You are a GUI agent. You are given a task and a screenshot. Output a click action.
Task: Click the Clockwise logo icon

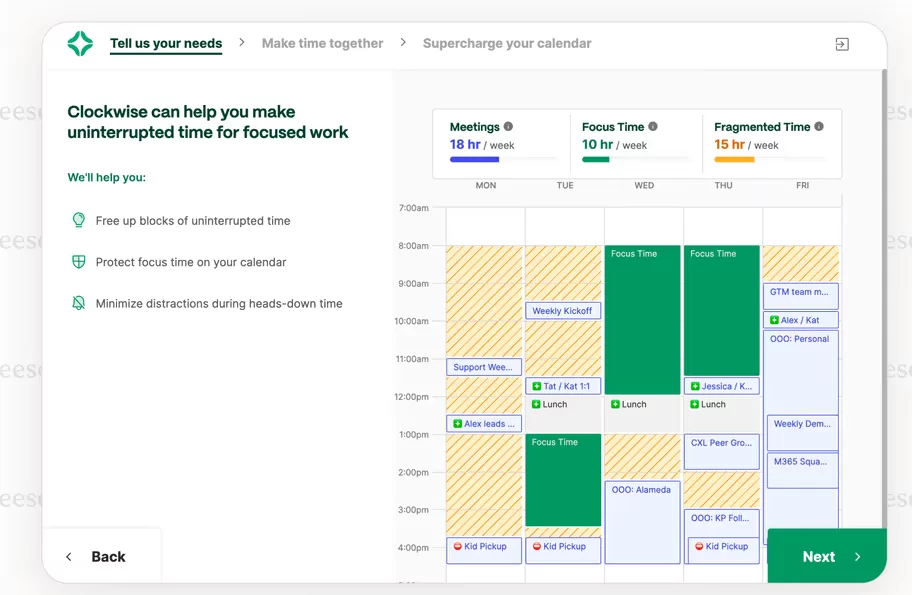pos(80,44)
